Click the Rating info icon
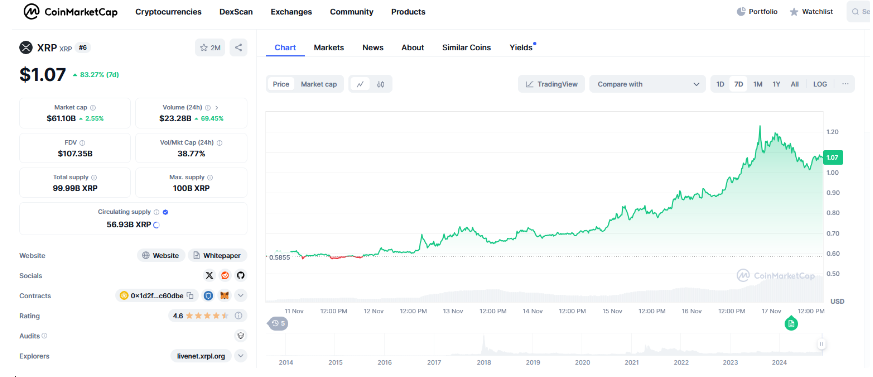Image resolution: width=873 pixels, height=377 pixels. [238, 316]
